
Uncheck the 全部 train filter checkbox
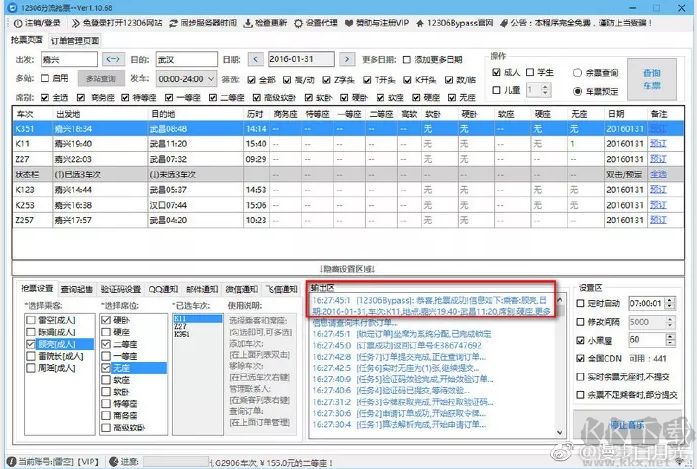click(252, 80)
